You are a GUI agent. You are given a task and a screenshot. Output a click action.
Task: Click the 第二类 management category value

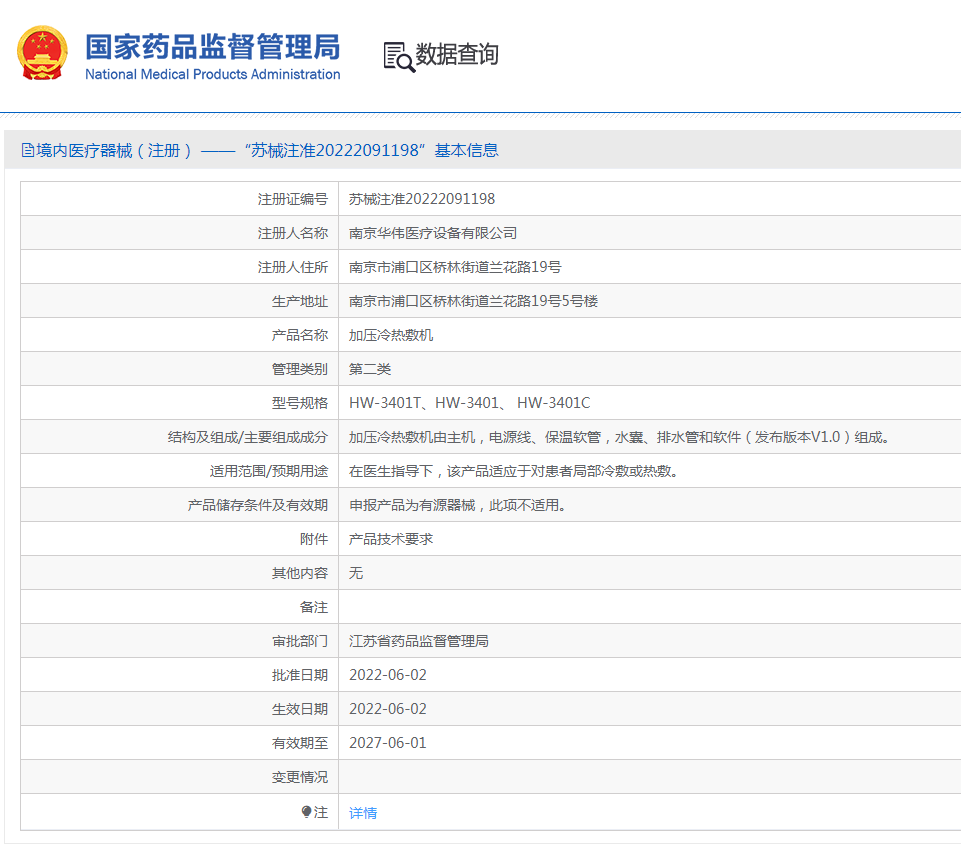tap(370, 369)
